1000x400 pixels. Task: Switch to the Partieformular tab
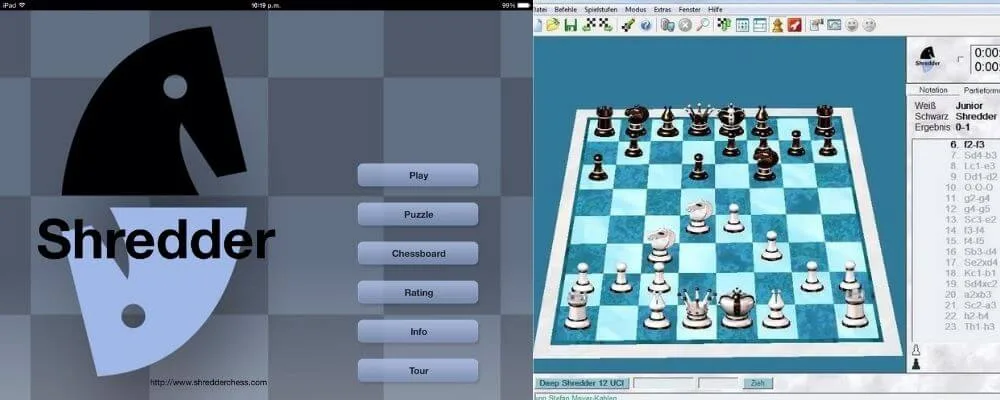[980, 90]
